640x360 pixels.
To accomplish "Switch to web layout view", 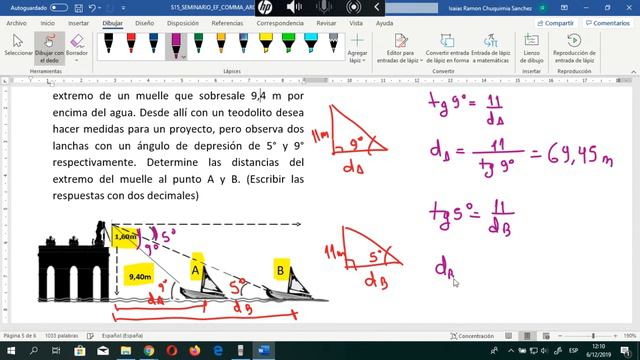I will [x=546, y=336].
